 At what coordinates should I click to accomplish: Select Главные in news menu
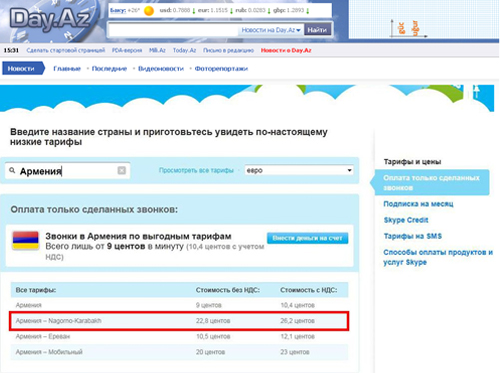67,69
